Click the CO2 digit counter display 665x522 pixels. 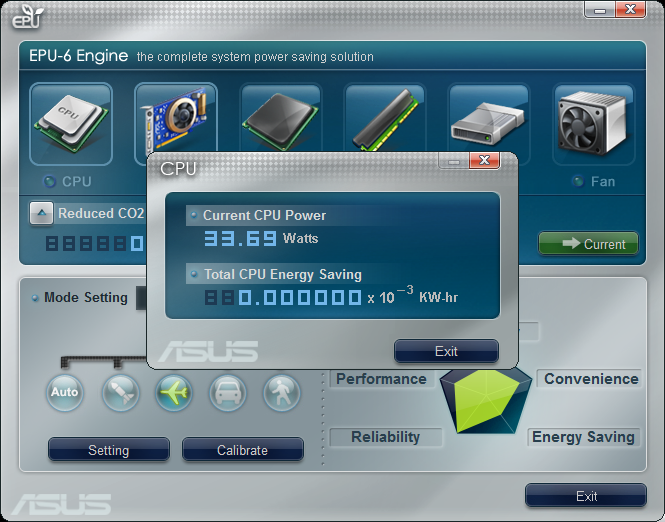point(95,243)
